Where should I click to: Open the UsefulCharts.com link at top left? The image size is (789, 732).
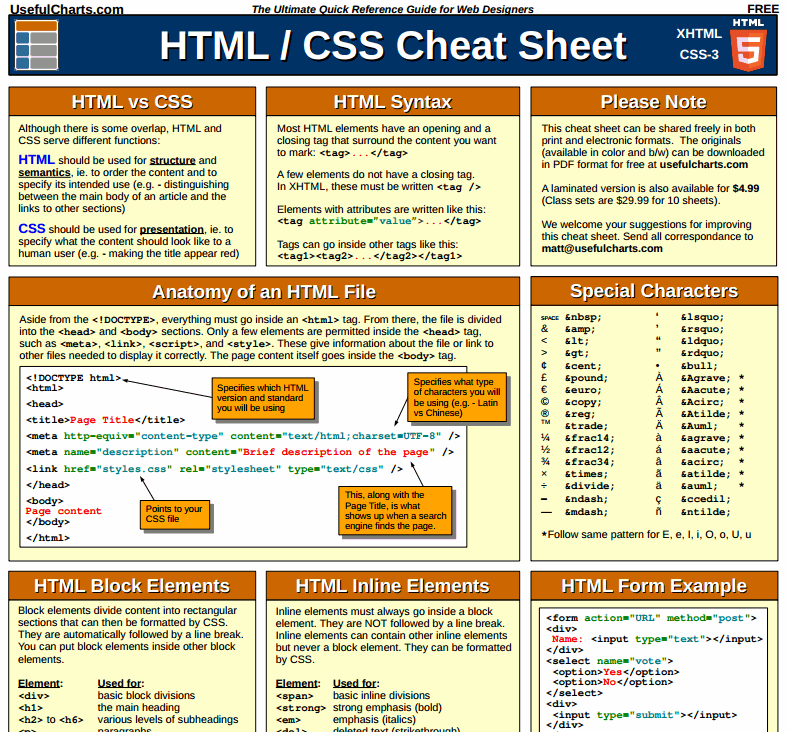point(66,9)
